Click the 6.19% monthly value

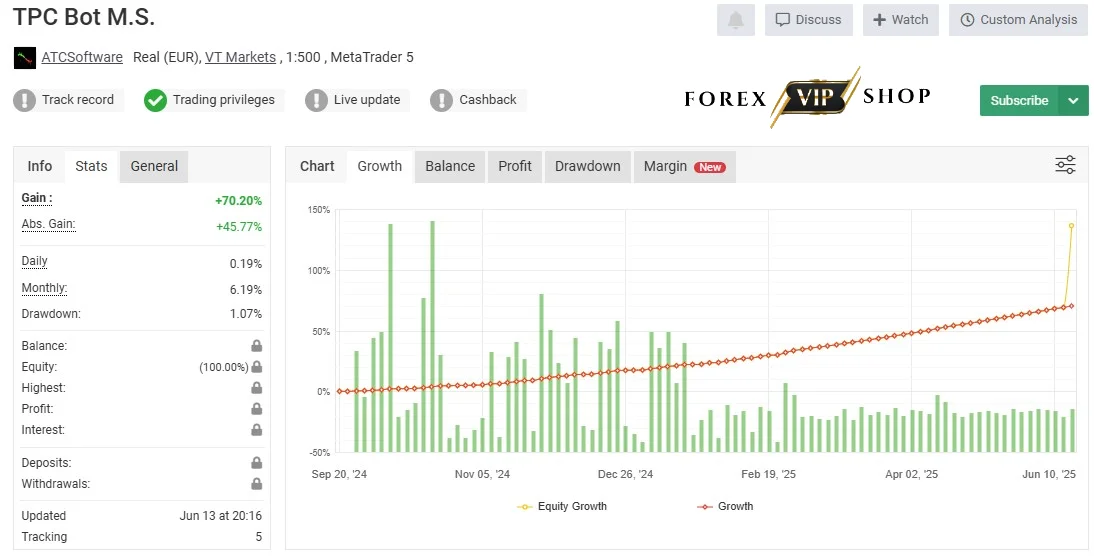pyautogui.click(x=246, y=290)
